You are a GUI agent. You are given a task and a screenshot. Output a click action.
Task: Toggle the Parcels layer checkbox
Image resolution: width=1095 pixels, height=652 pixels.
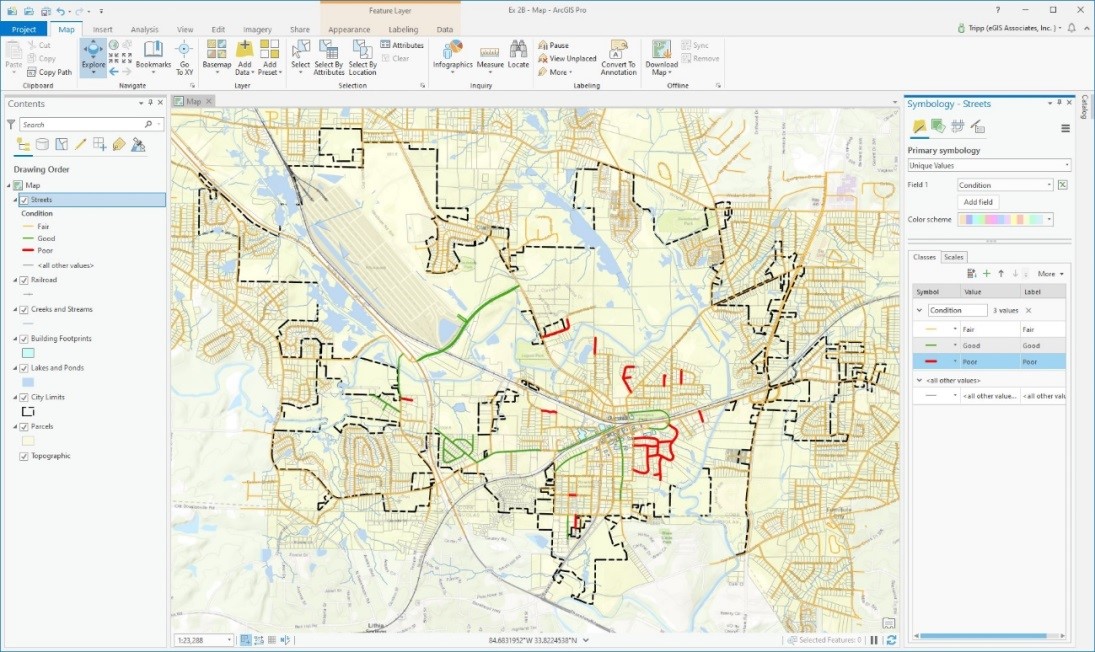pos(24,426)
